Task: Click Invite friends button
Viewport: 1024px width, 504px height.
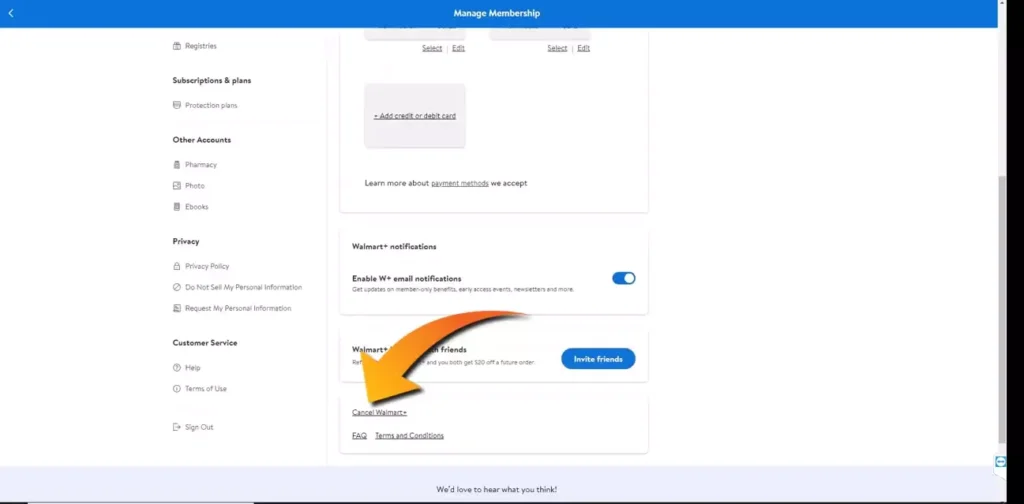Action: pos(598,358)
